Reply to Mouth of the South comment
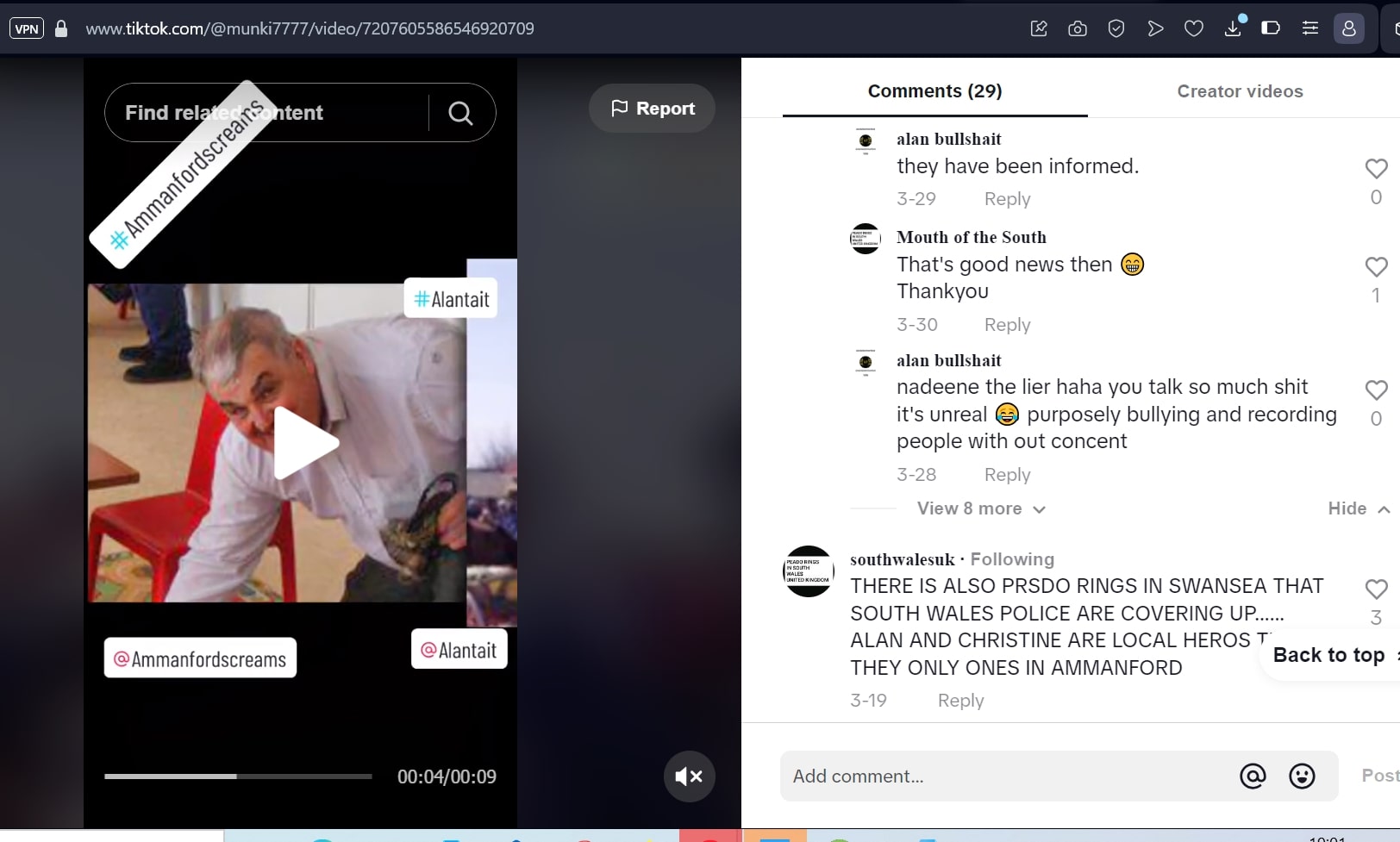Image resolution: width=1400 pixels, height=842 pixels. coord(1007,325)
